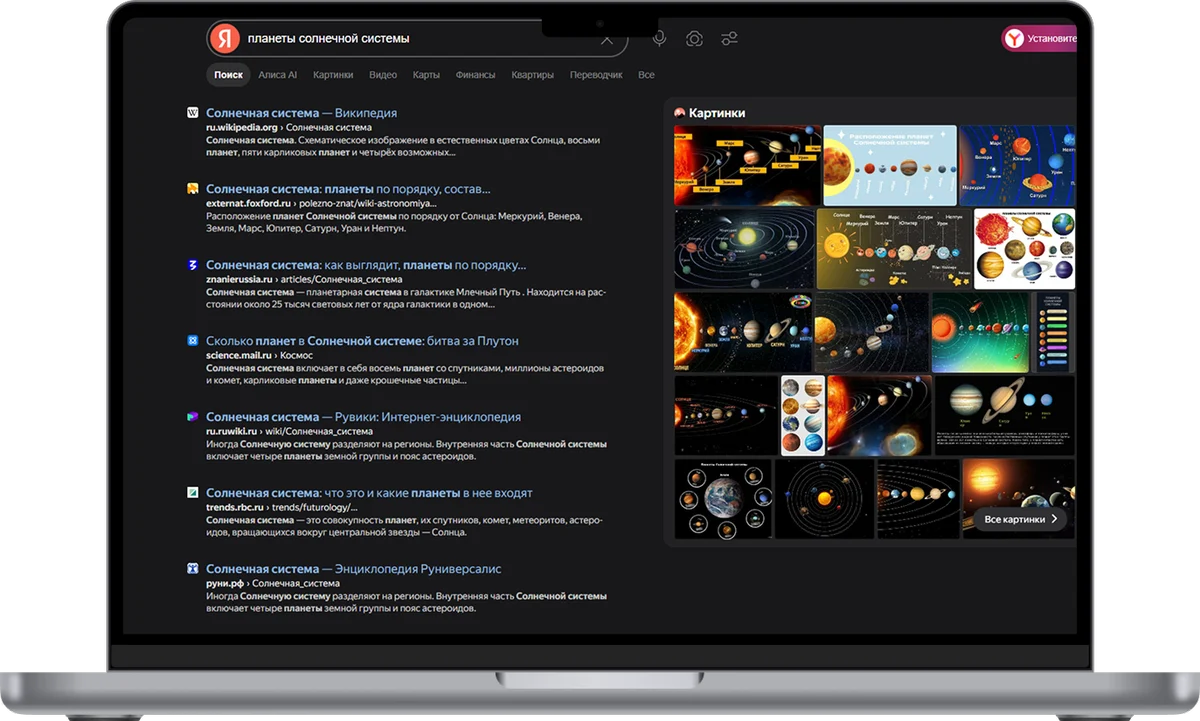The height and width of the screenshot is (721, 1200).
Task: Click the Установите Yandex browser button
Action: pyautogui.click(x=1040, y=39)
